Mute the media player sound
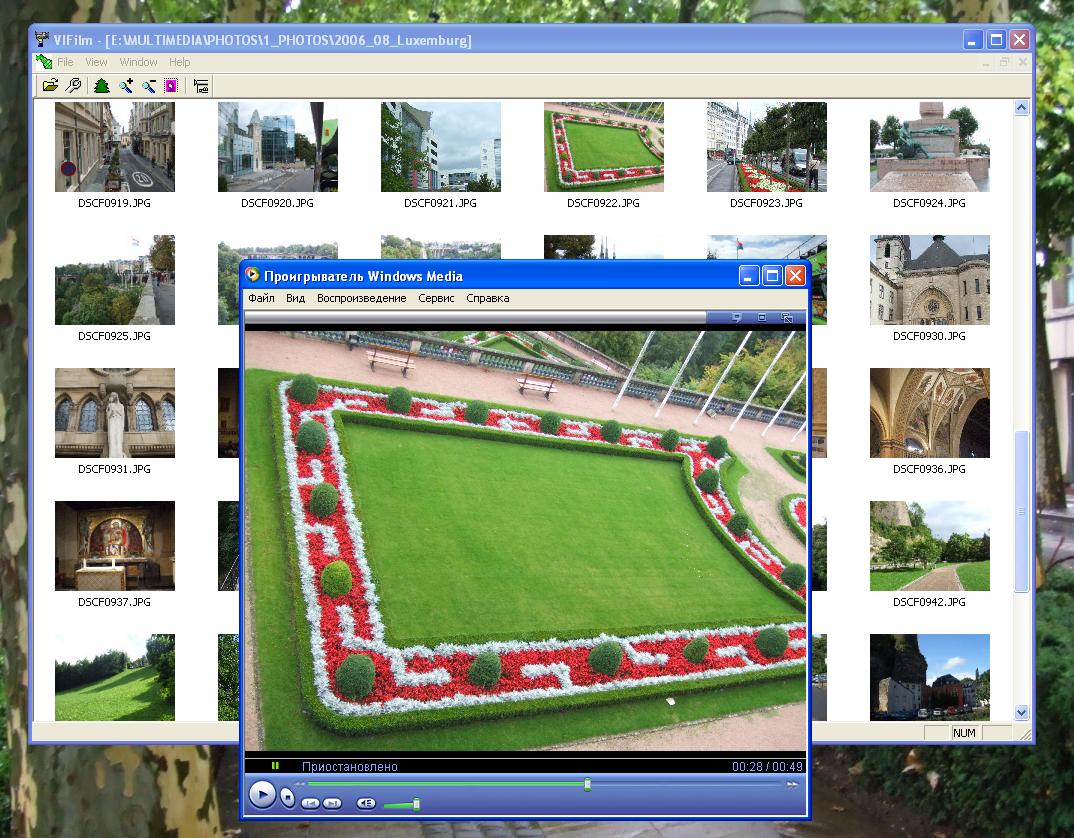Viewport: 1074px width, 838px height. pos(366,803)
